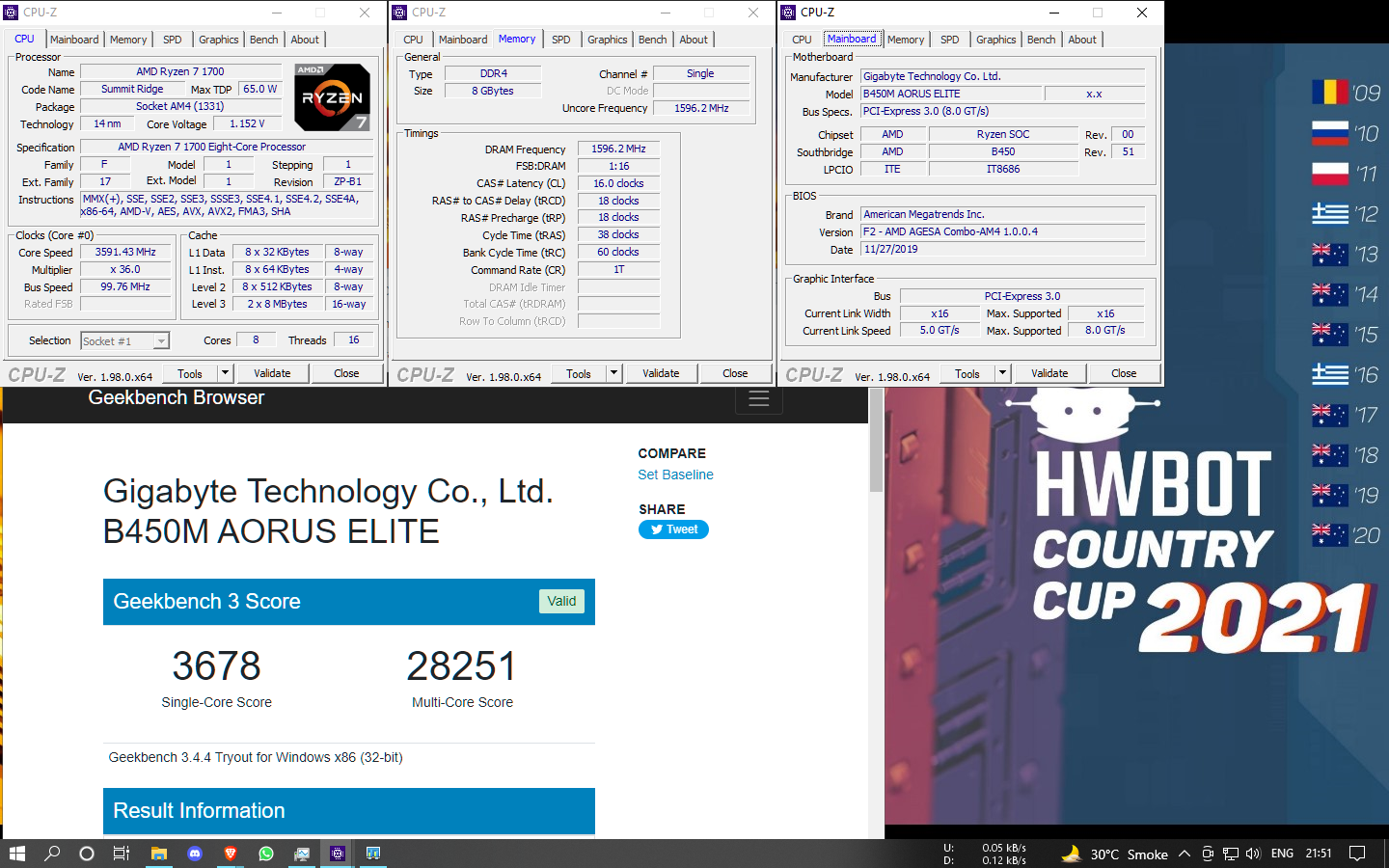This screenshot has width=1389, height=868.
Task: Open the clock showing 21:51
Action: (x=1319, y=854)
